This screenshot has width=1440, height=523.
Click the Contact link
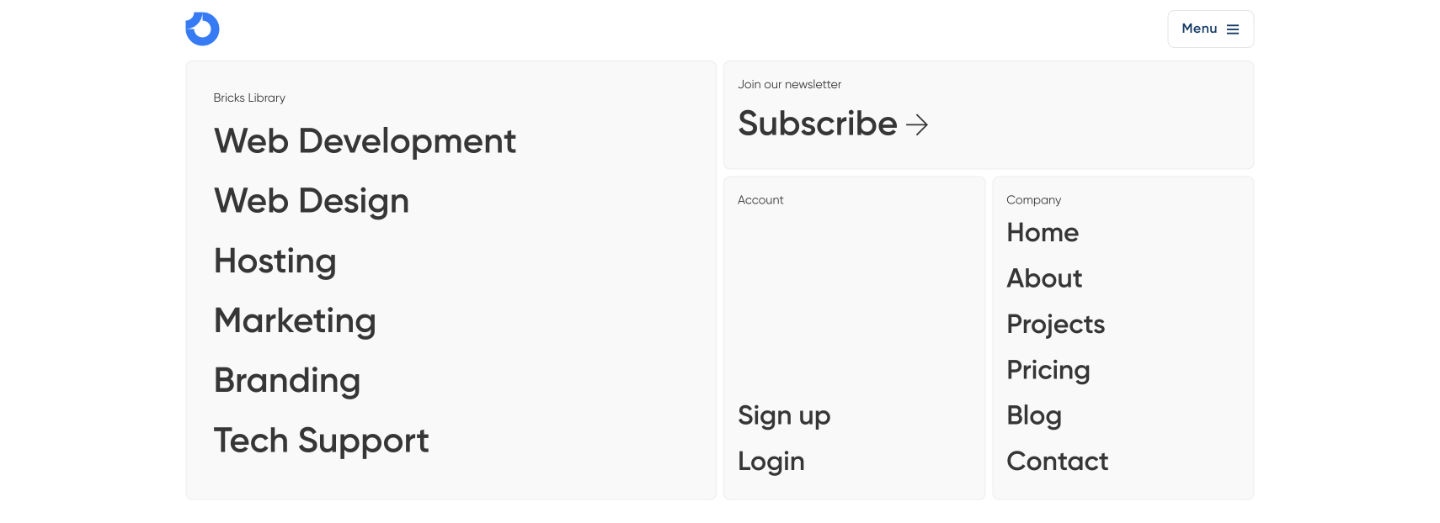pyautogui.click(x=1057, y=462)
